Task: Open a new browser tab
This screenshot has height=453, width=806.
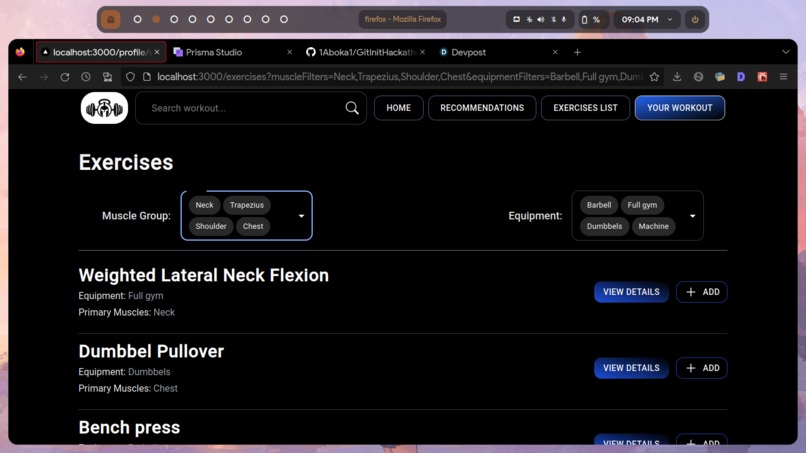Action: [577, 52]
